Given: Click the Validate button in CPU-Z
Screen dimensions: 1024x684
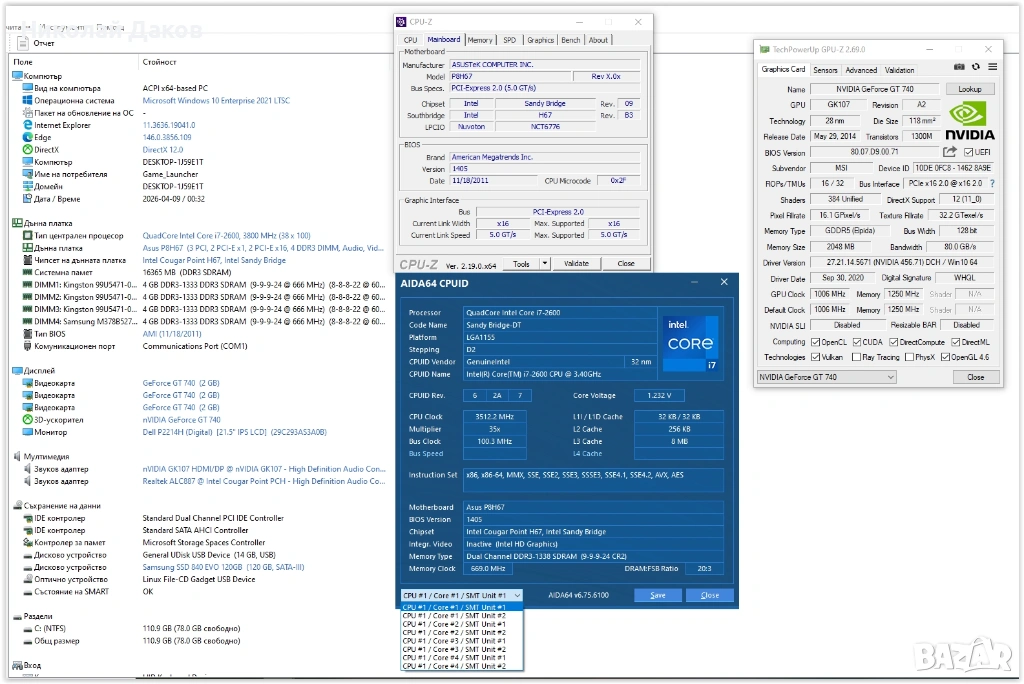Looking at the screenshot, I should (576, 264).
